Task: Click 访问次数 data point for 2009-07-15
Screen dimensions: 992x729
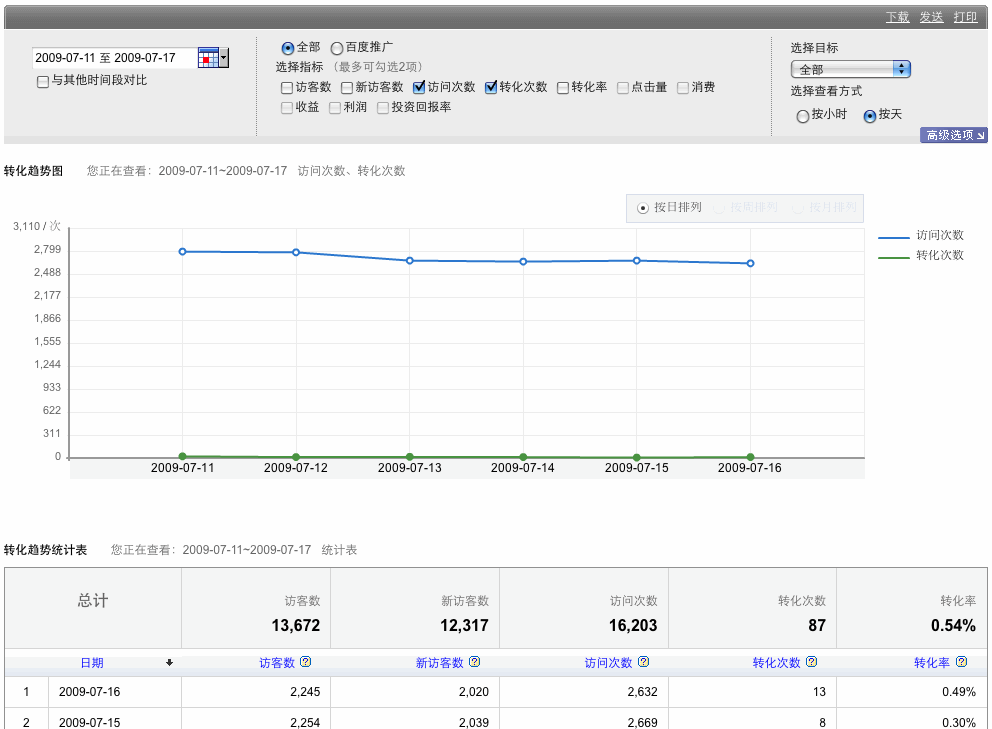Action: pyautogui.click(x=636, y=260)
